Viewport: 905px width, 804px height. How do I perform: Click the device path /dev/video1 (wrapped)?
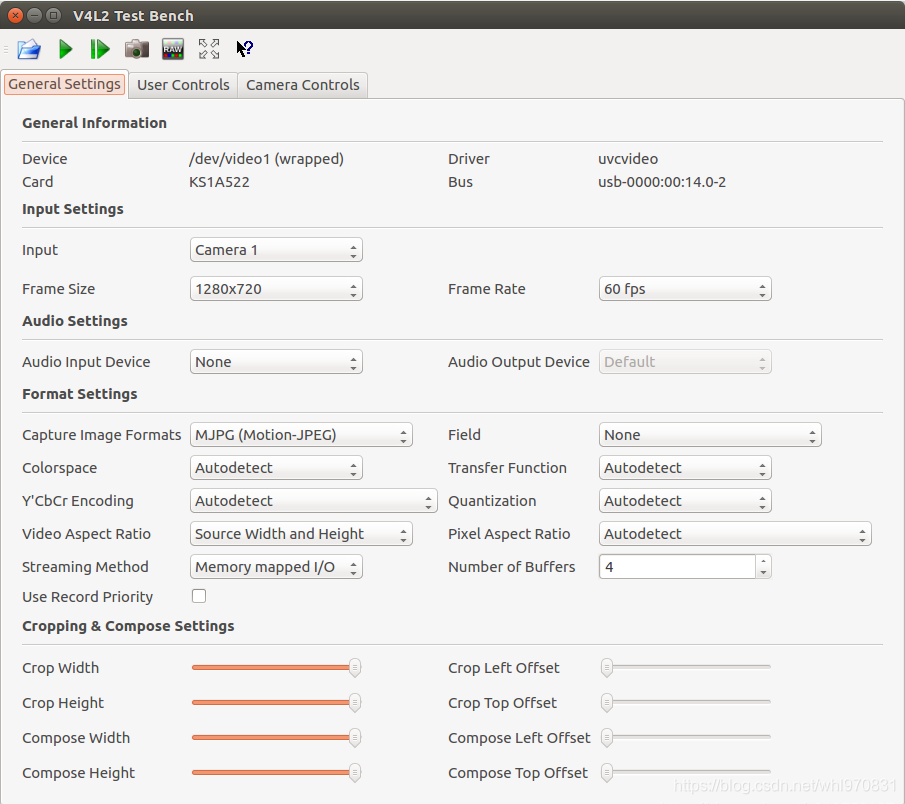click(266, 159)
